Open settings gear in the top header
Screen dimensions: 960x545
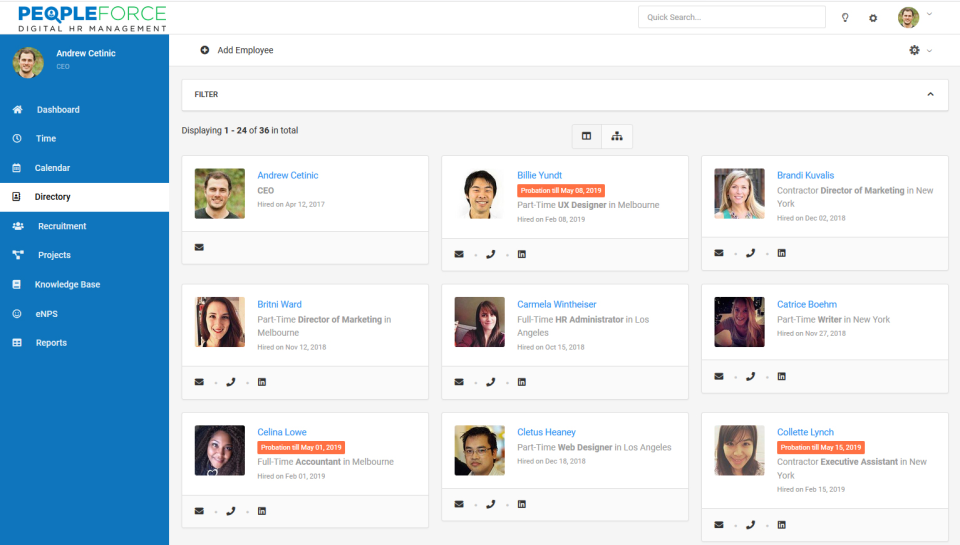pos(873,18)
